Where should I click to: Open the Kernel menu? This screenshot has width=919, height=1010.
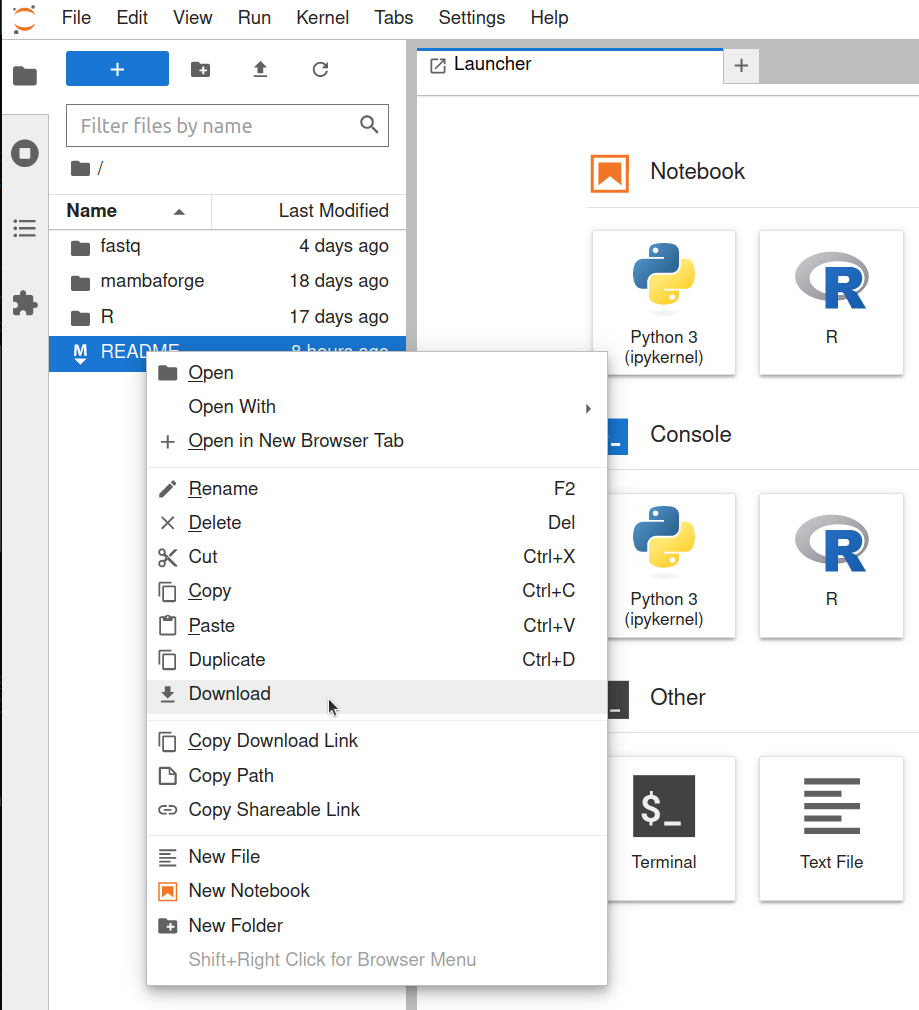click(x=322, y=17)
